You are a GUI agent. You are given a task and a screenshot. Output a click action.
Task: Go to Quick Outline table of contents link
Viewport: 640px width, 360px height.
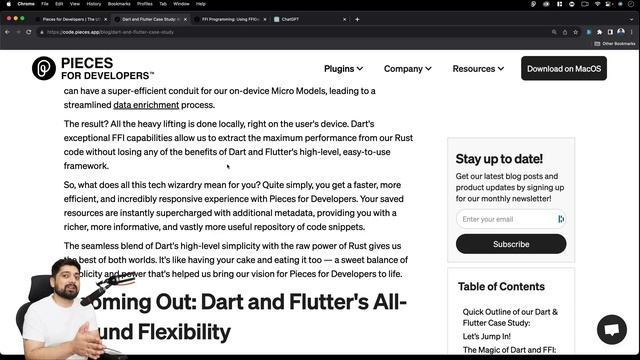[x=510, y=317]
